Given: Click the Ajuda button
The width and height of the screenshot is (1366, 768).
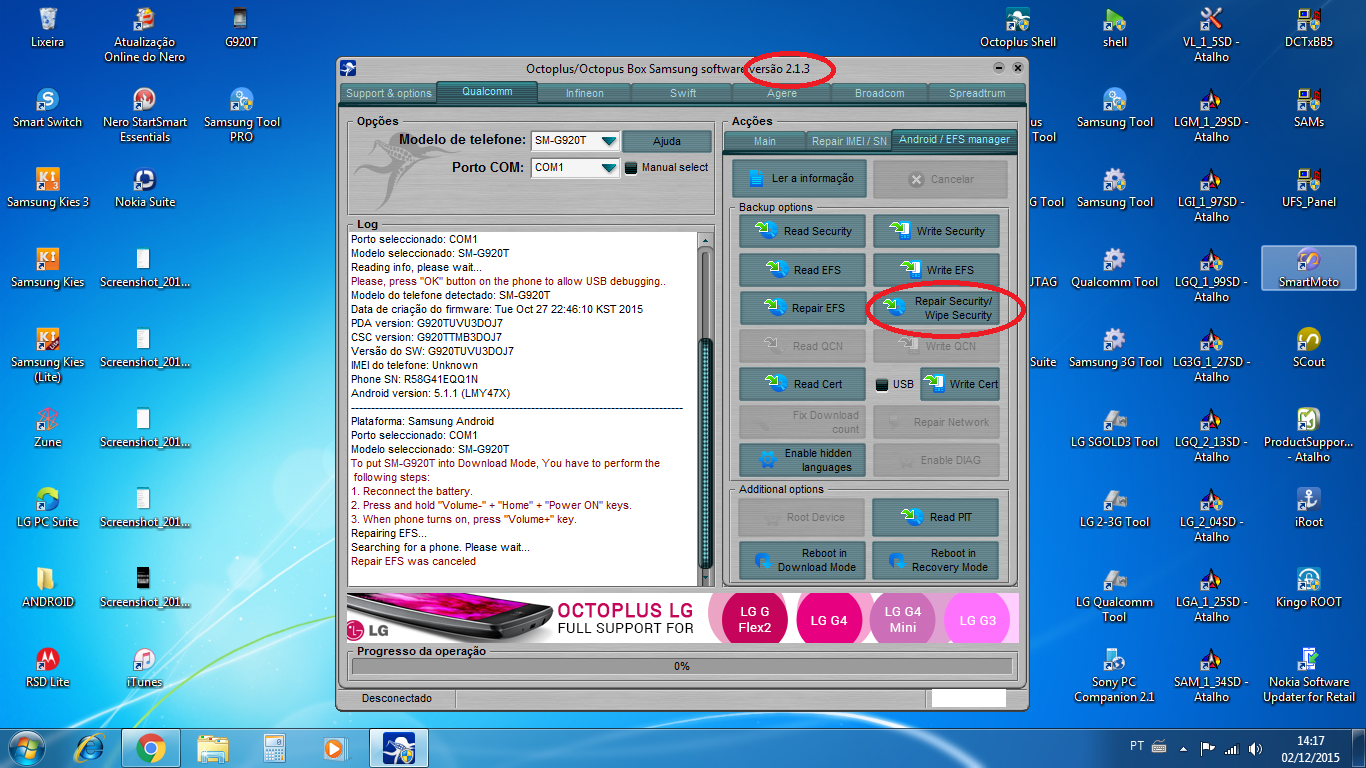Looking at the screenshot, I should pos(667,142).
